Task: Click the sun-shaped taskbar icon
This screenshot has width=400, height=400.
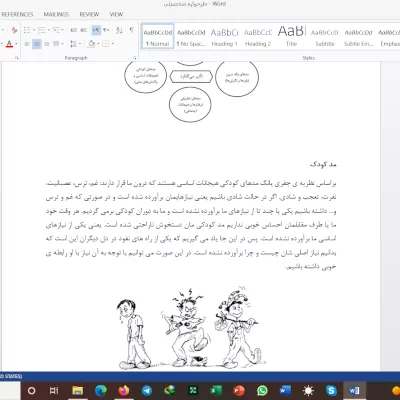Action: pyautogui.click(x=308, y=390)
